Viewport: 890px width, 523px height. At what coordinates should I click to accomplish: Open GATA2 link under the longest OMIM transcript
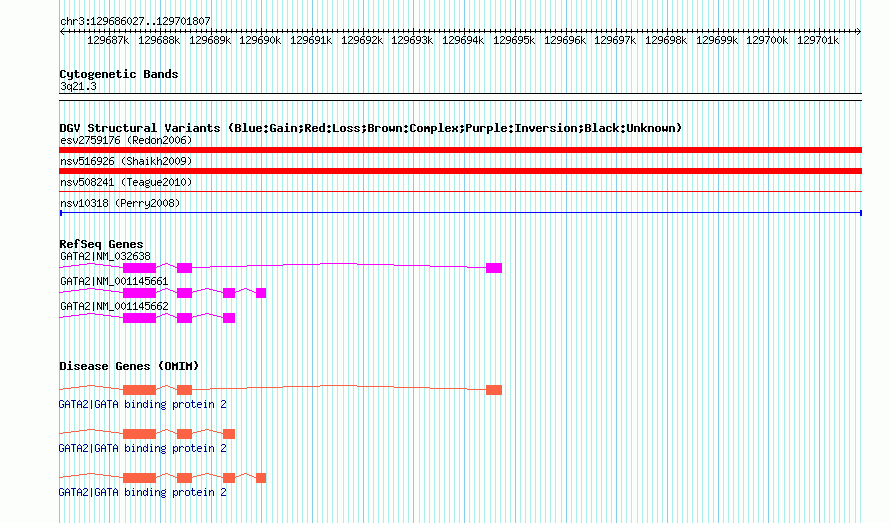142,404
